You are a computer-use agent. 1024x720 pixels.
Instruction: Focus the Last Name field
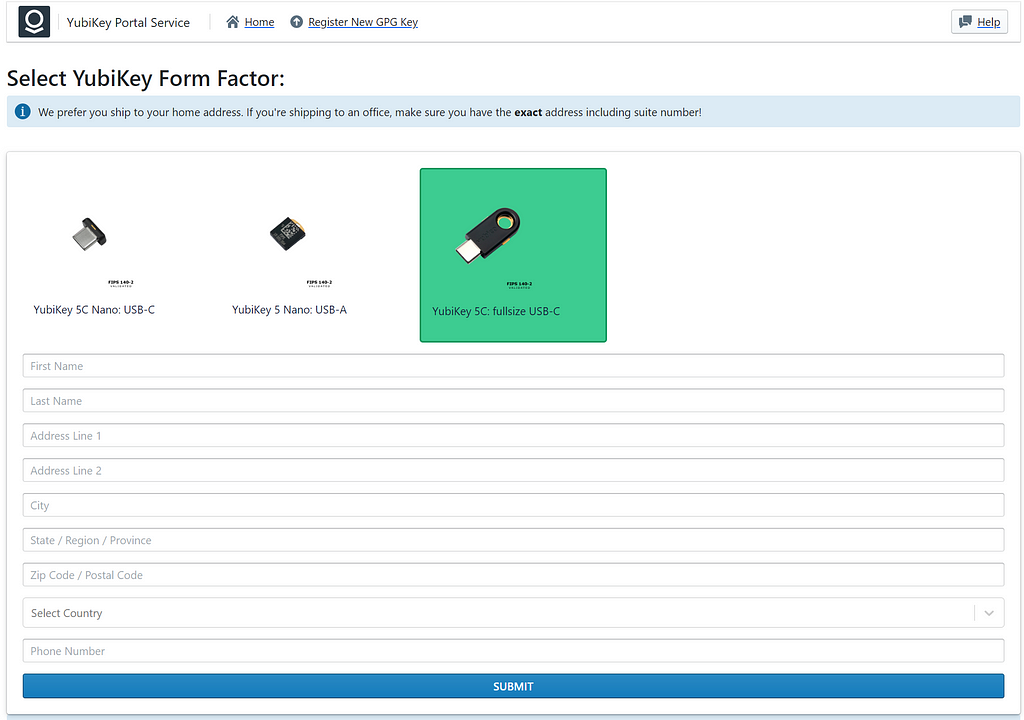tap(513, 401)
